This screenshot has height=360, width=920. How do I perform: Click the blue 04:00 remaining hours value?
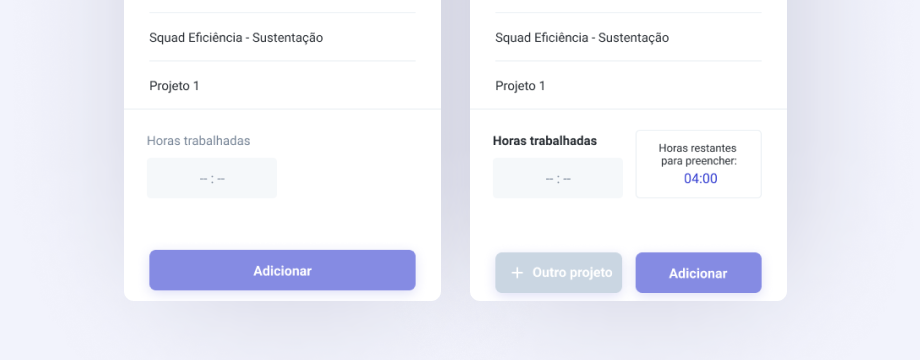tap(701, 179)
